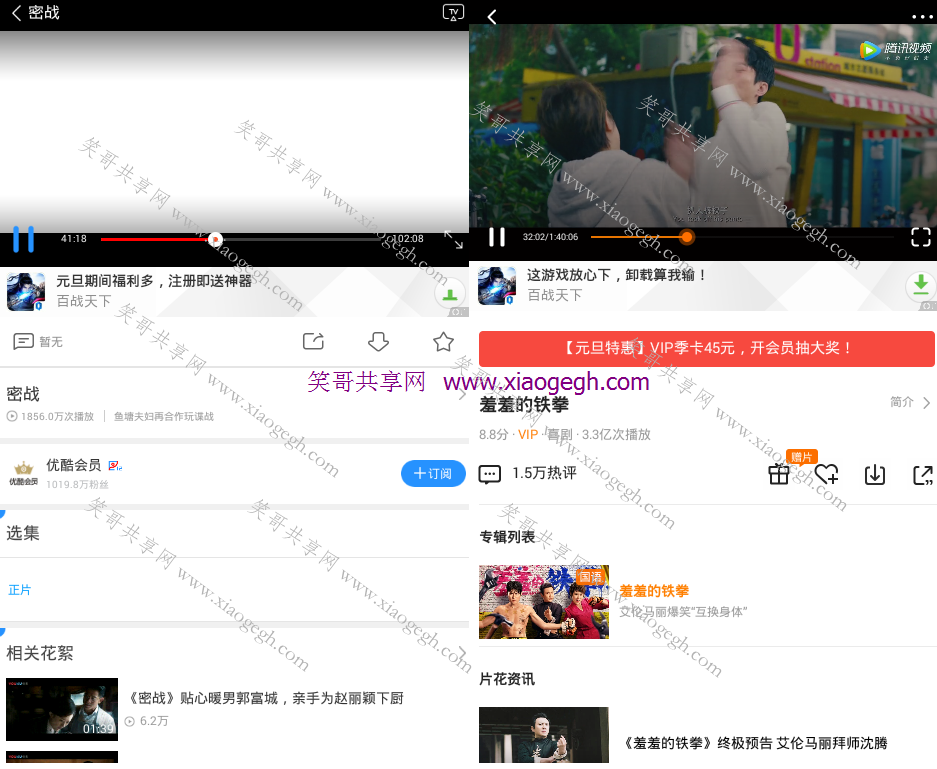Open the three-dot more options menu
Viewport: 937px width, 769px height.
[x=922, y=17]
